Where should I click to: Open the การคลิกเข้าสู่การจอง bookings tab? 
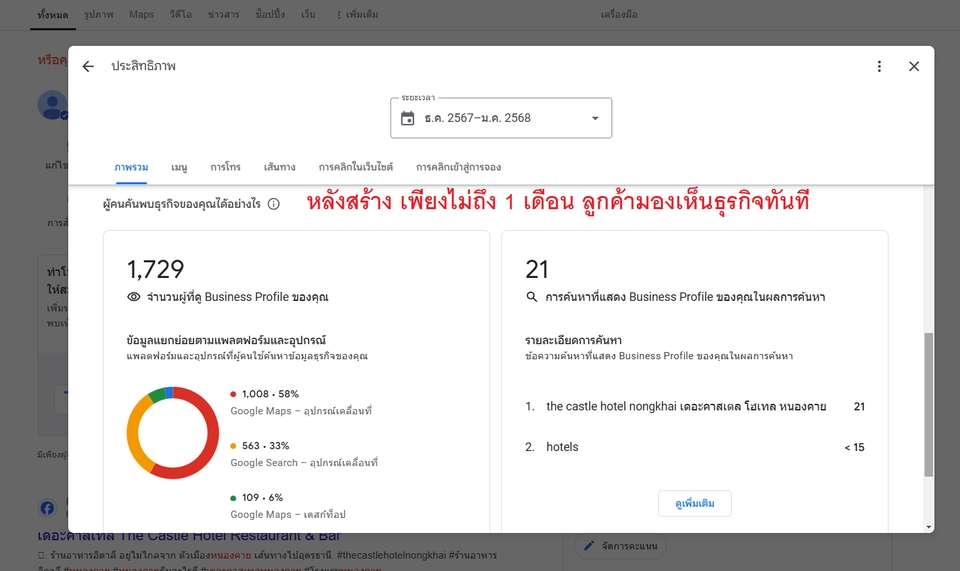[459, 167]
